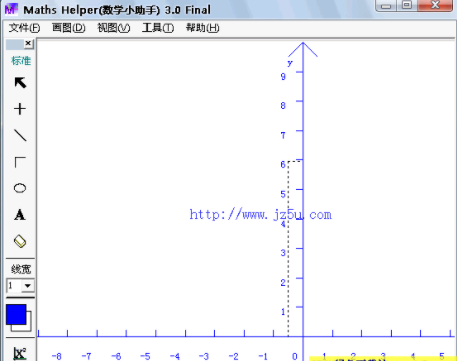This screenshot has height=361, width=457.
Task: Open the 视图(V) menu
Action: point(113,28)
